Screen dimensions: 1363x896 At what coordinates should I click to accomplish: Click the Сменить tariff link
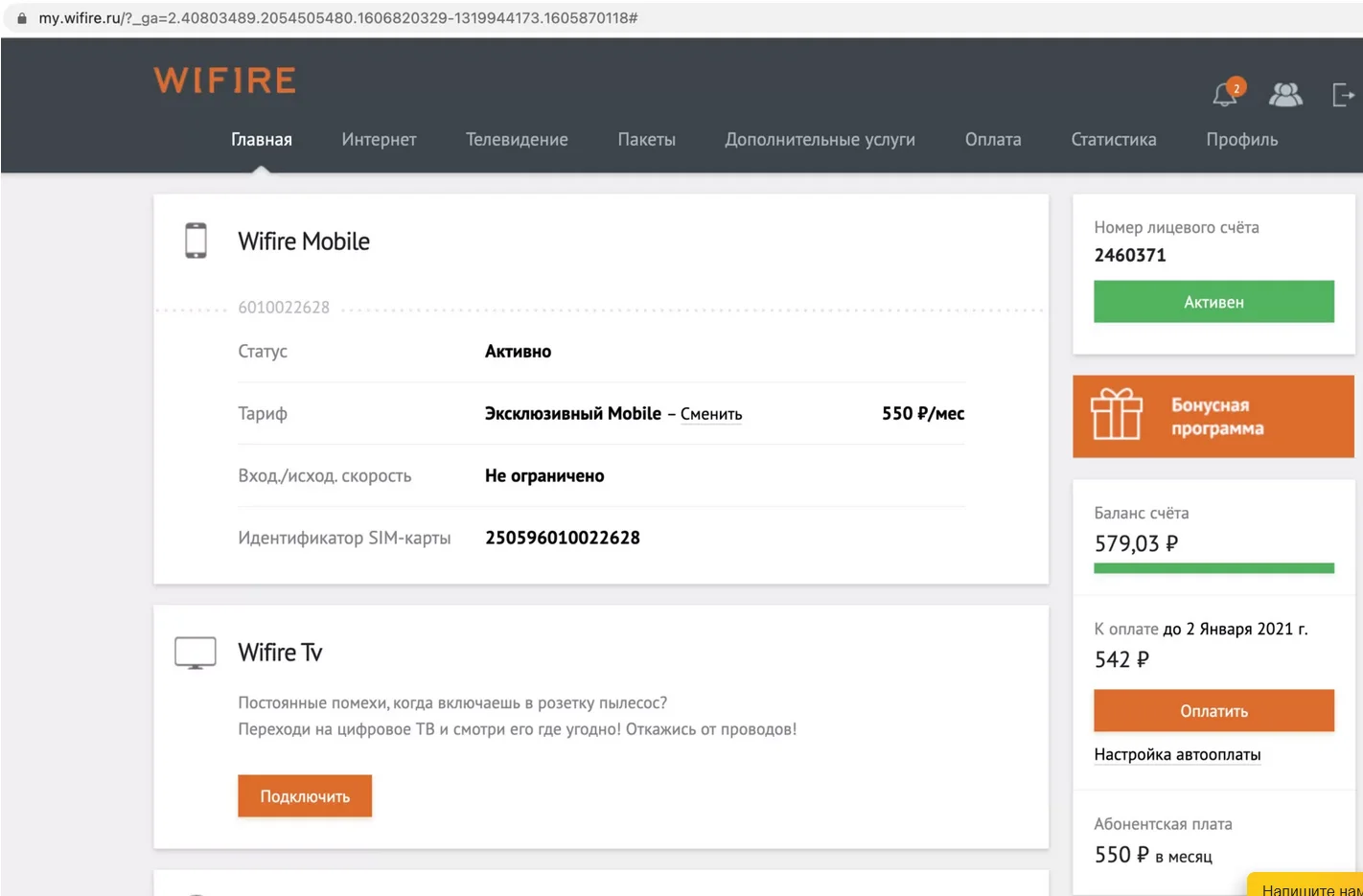(x=711, y=414)
